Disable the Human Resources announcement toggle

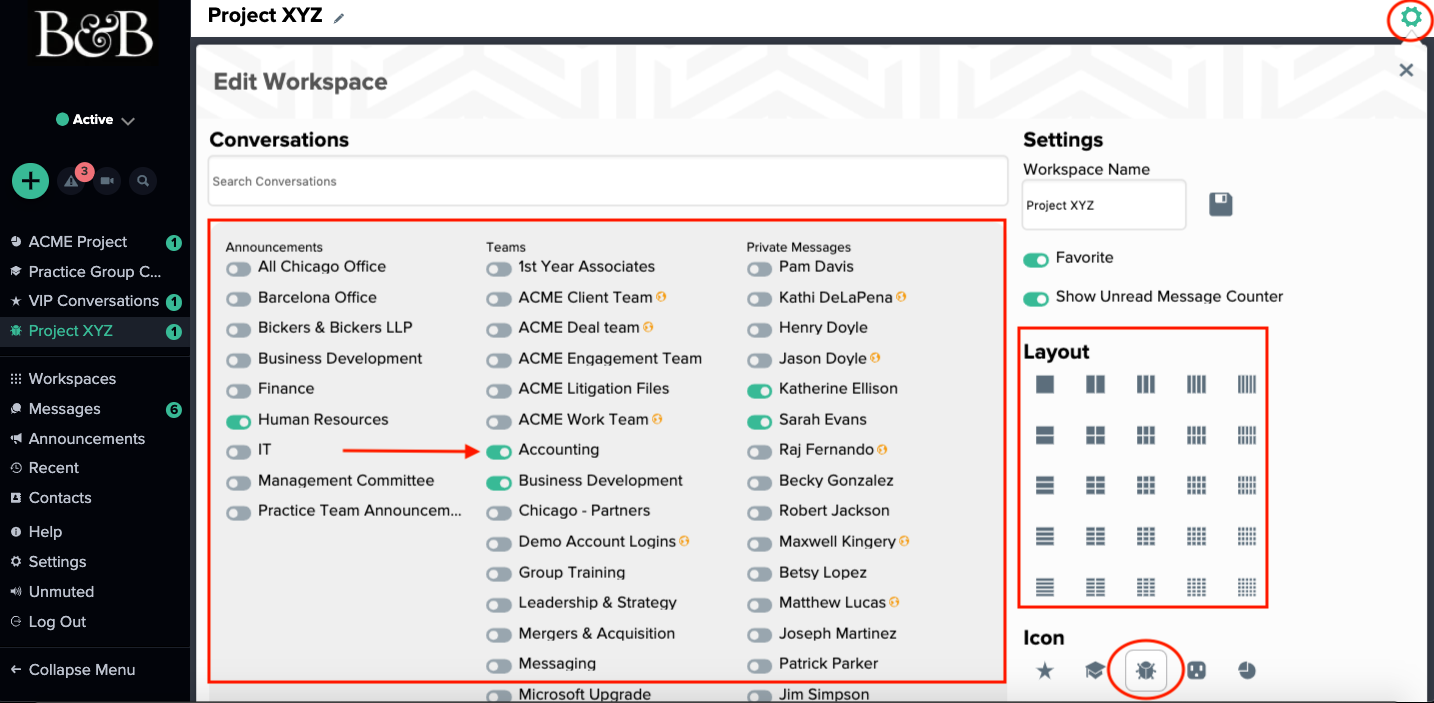point(238,422)
